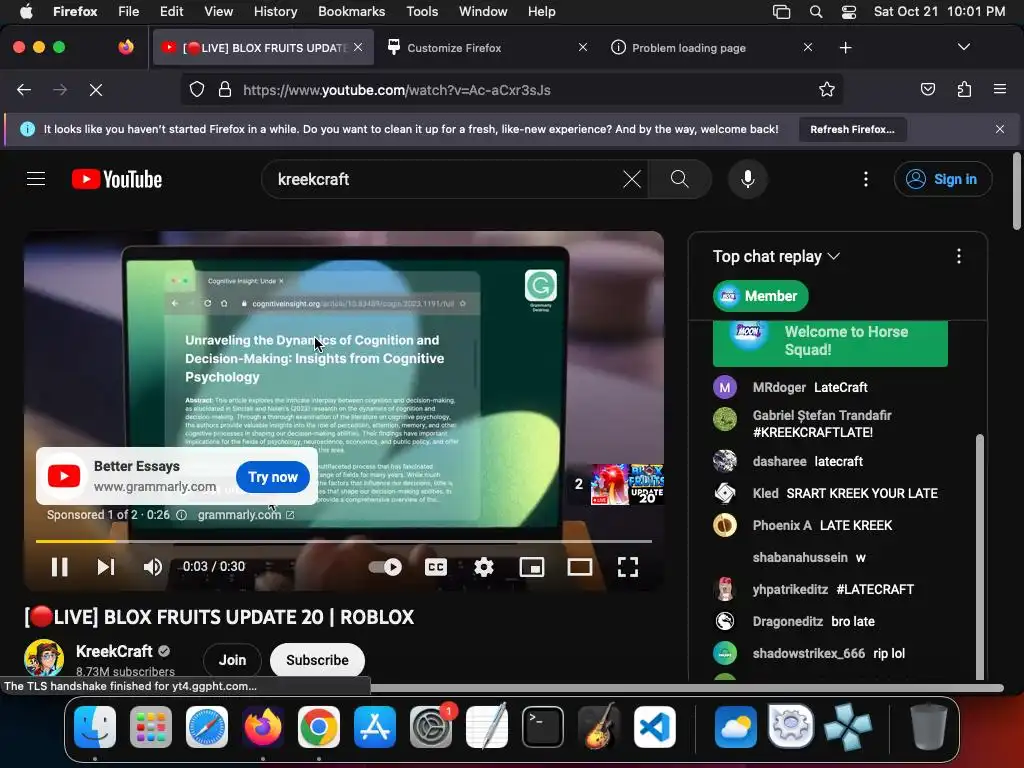
Task: Click the chat panel vertical scrollbar
Action: pos(980,556)
